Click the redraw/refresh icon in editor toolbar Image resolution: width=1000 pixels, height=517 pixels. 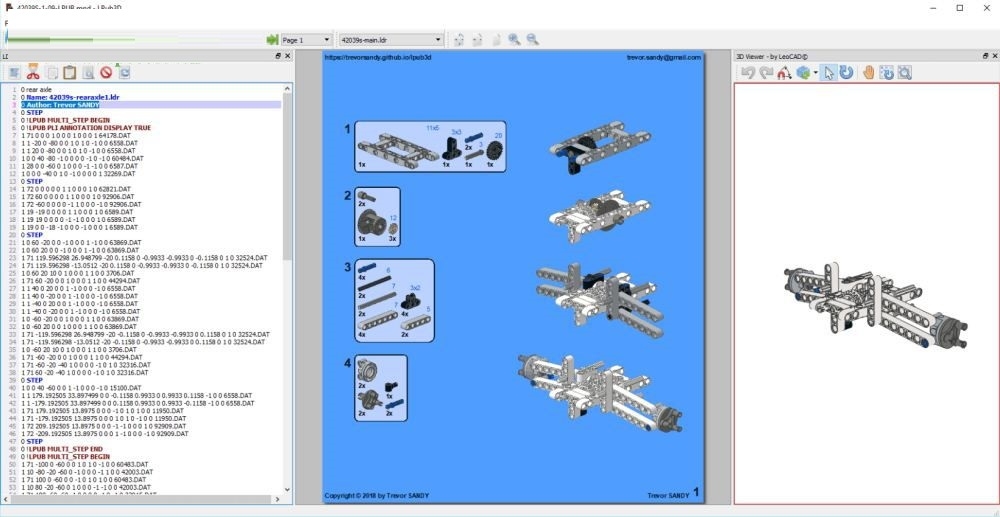[x=124, y=73]
